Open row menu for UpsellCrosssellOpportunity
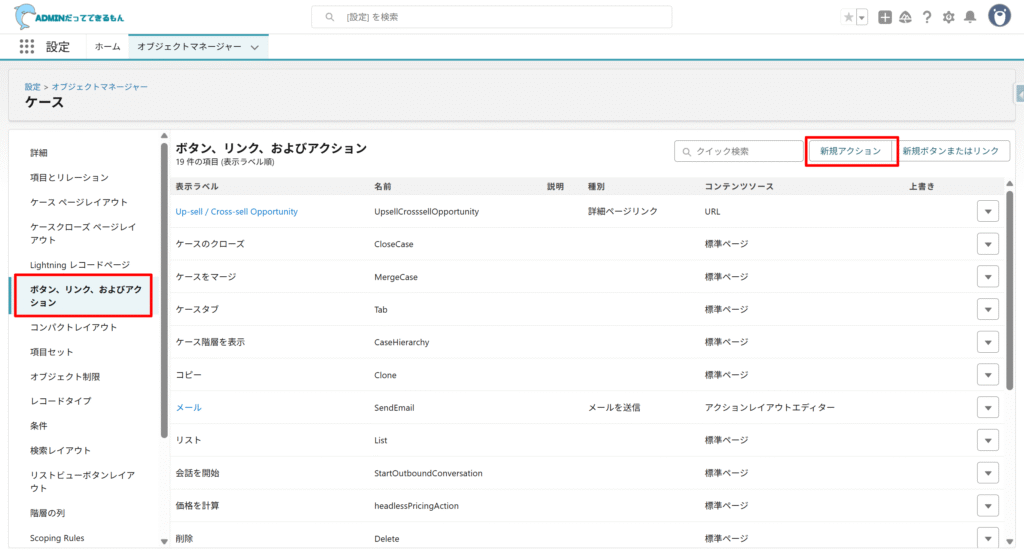This screenshot has height=556, width=1024. tap(987, 212)
